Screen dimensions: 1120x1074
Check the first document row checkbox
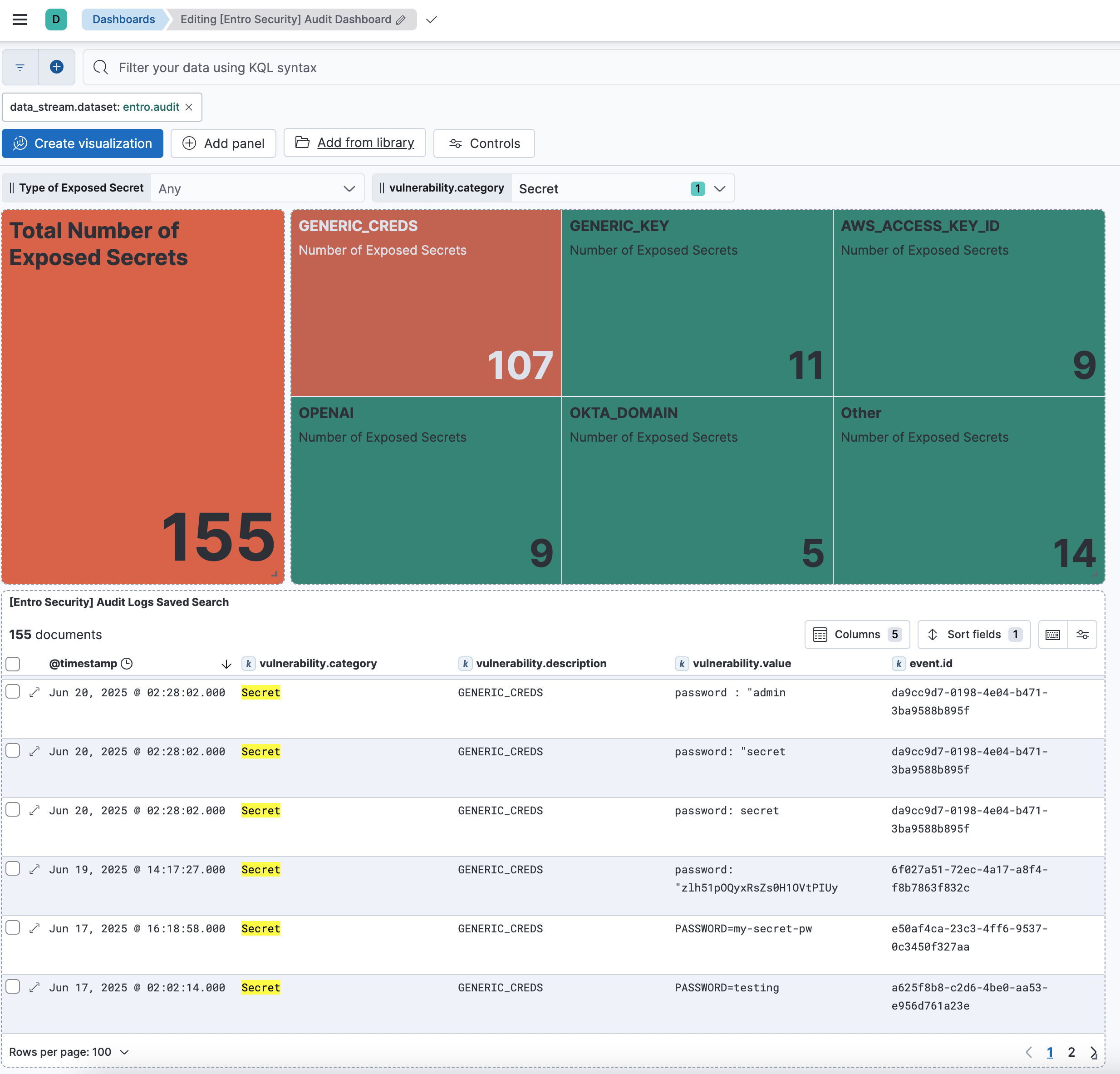13,692
